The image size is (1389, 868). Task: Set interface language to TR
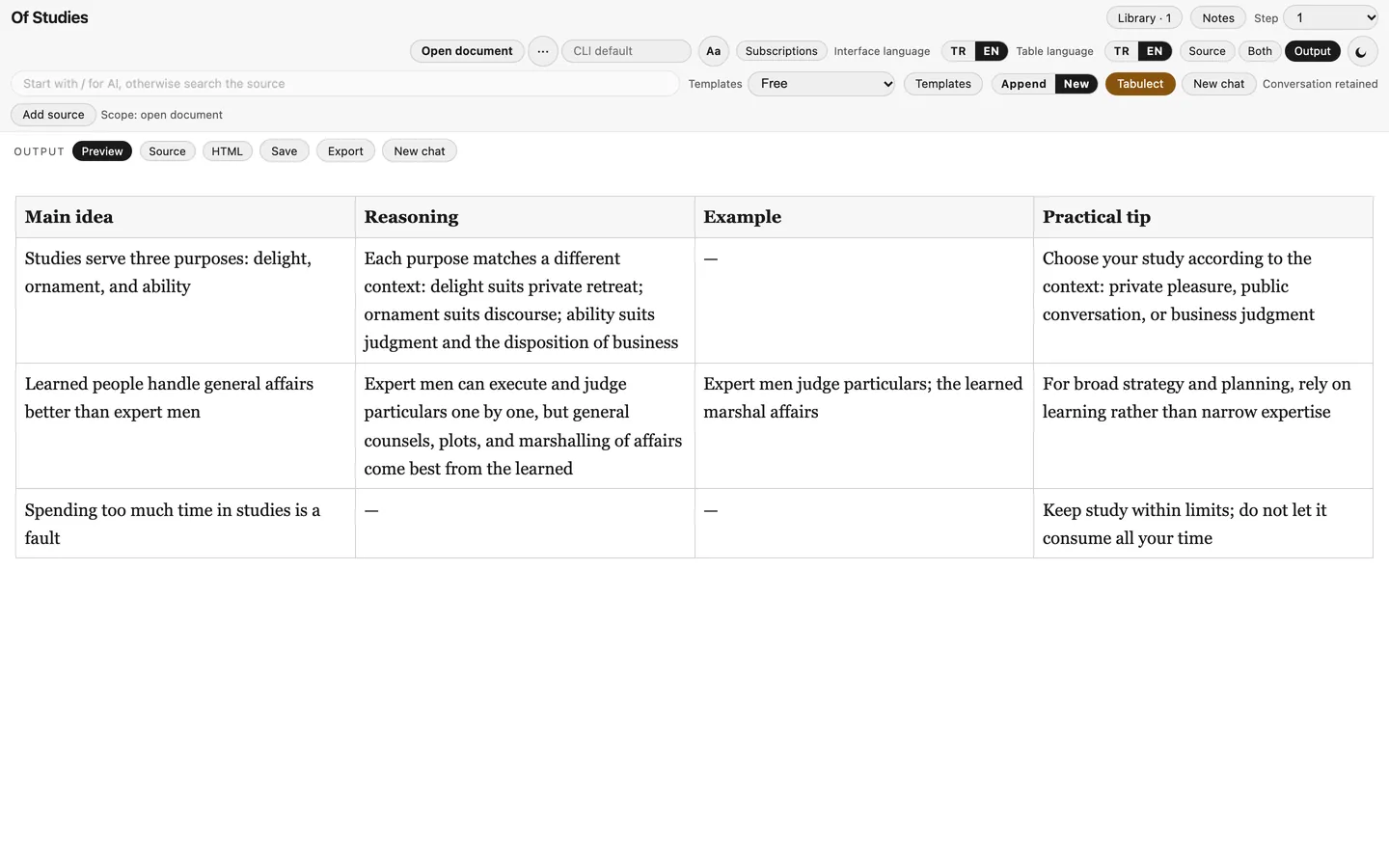click(958, 51)
